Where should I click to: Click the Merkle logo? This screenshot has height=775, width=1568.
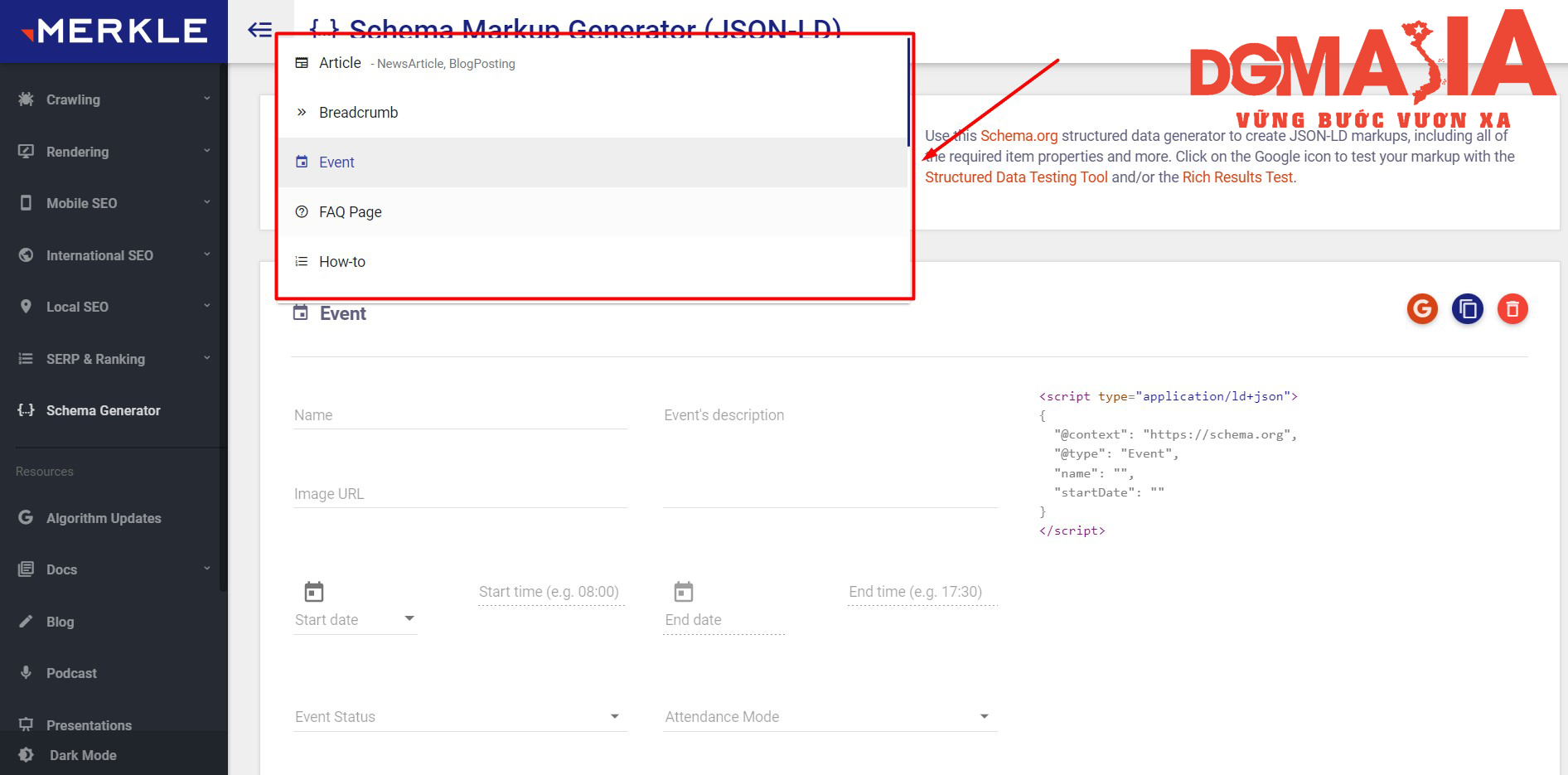click(x=114, y=31)
